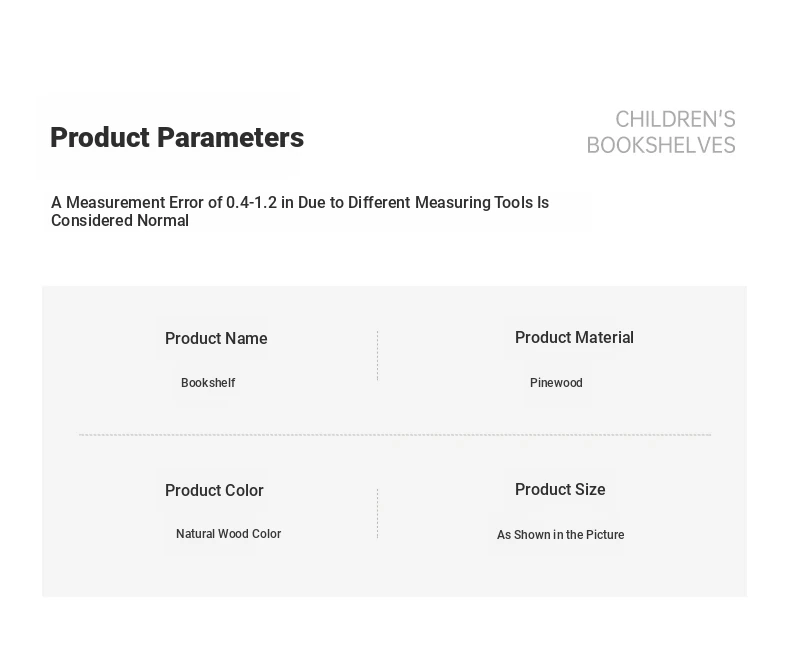
Task: Click the horizontal dashed divider line
Action: (395, 435)
